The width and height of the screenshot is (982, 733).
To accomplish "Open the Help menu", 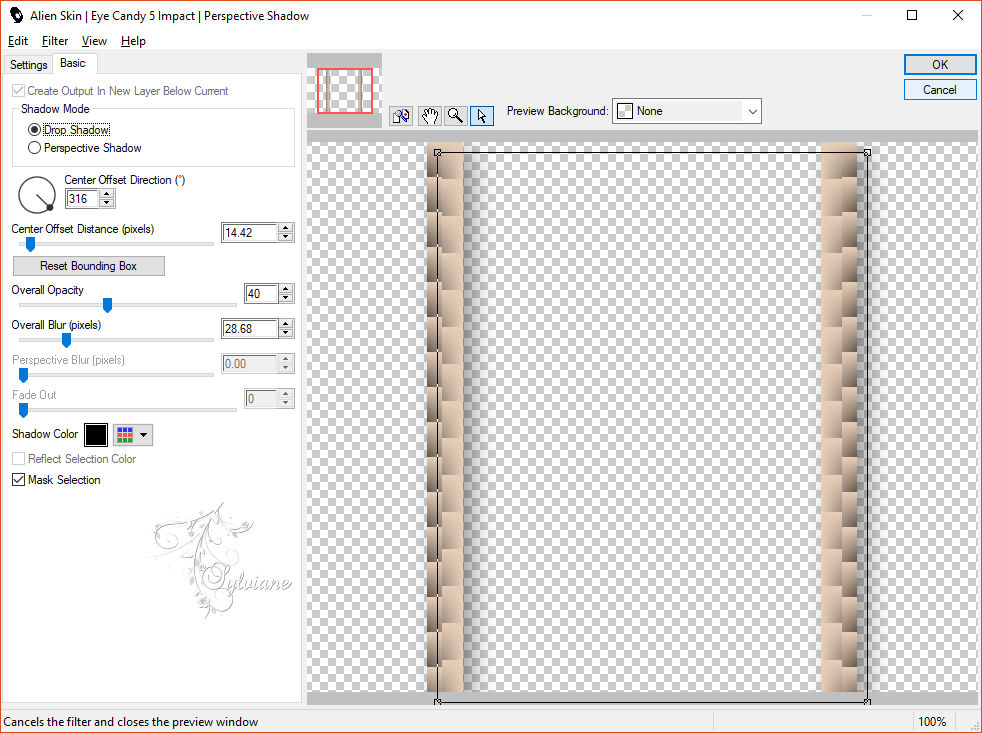I will [x=133, y=41].
